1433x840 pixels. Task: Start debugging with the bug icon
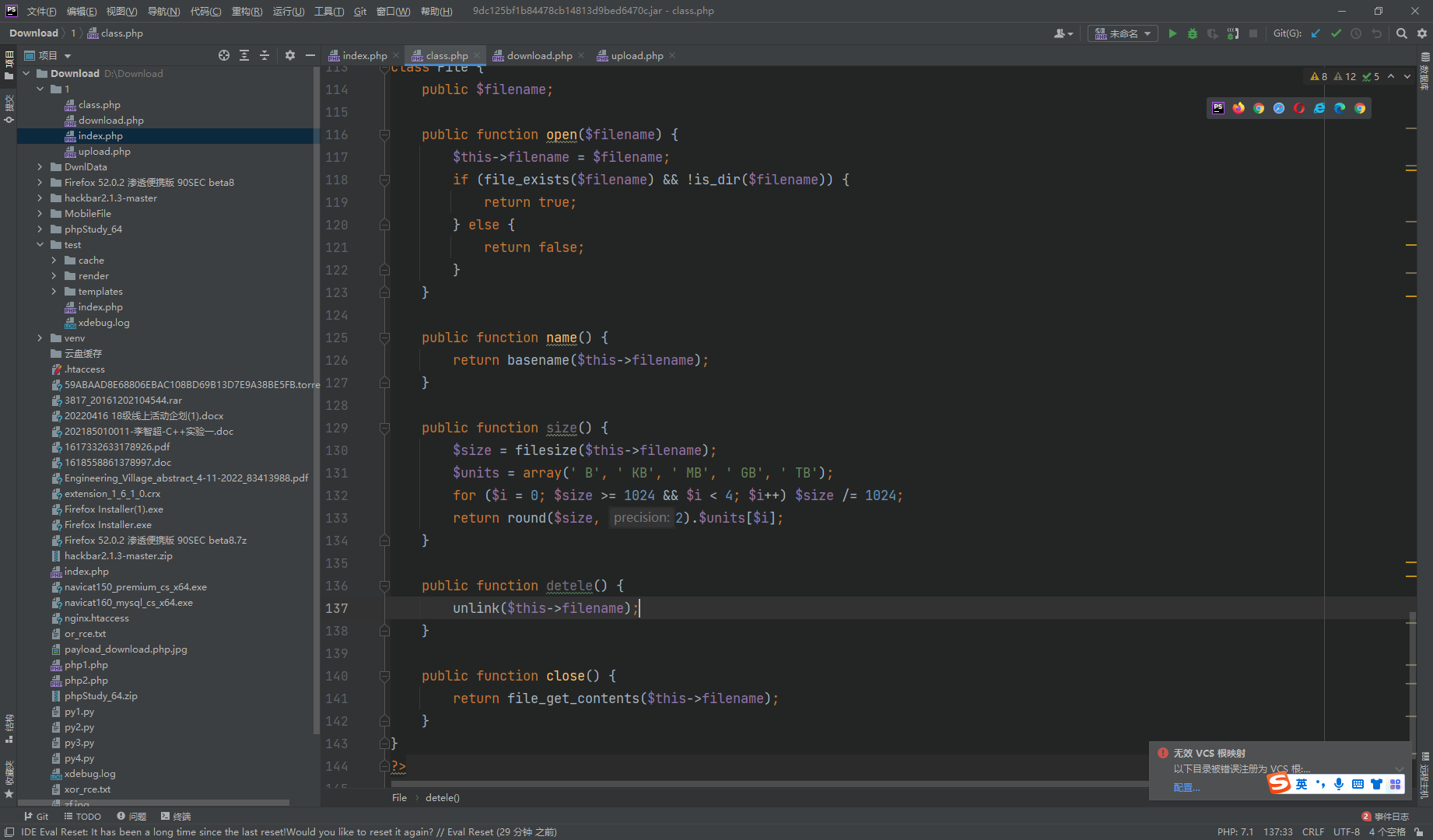1193,33
